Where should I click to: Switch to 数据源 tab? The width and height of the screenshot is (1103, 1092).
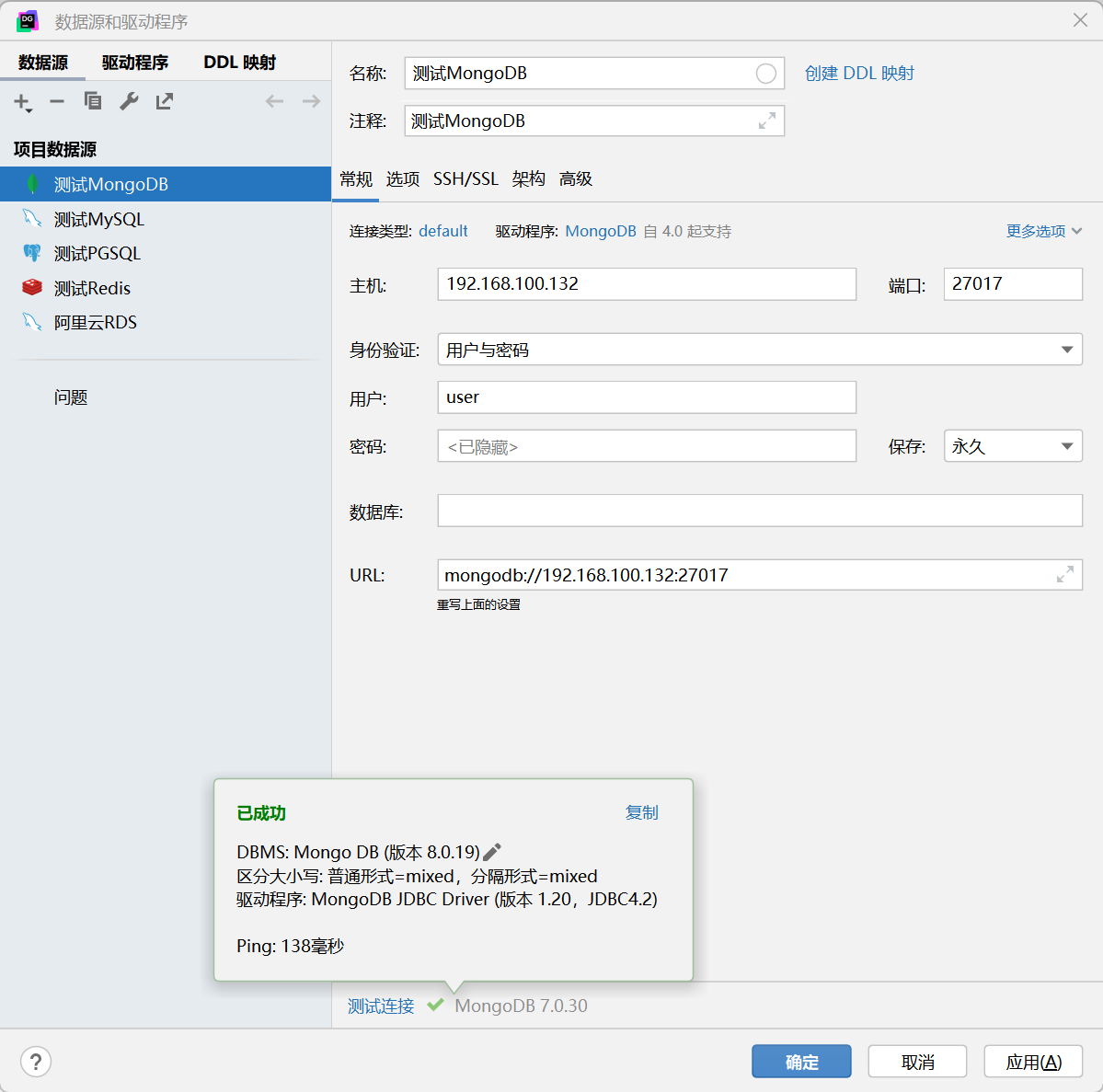(x=43, y=63)
